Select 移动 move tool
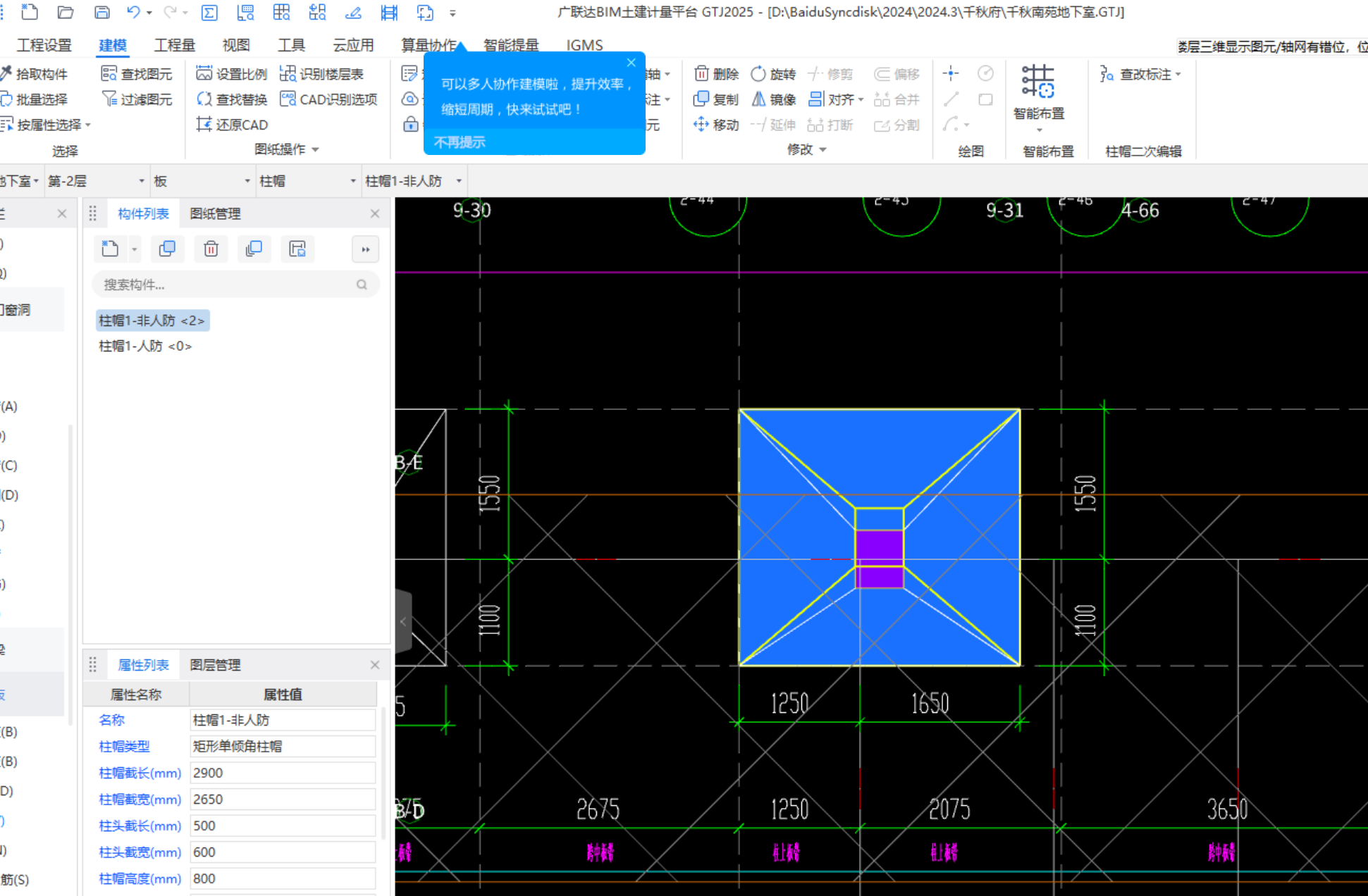 pyautogui.click(x=716, y=125)
